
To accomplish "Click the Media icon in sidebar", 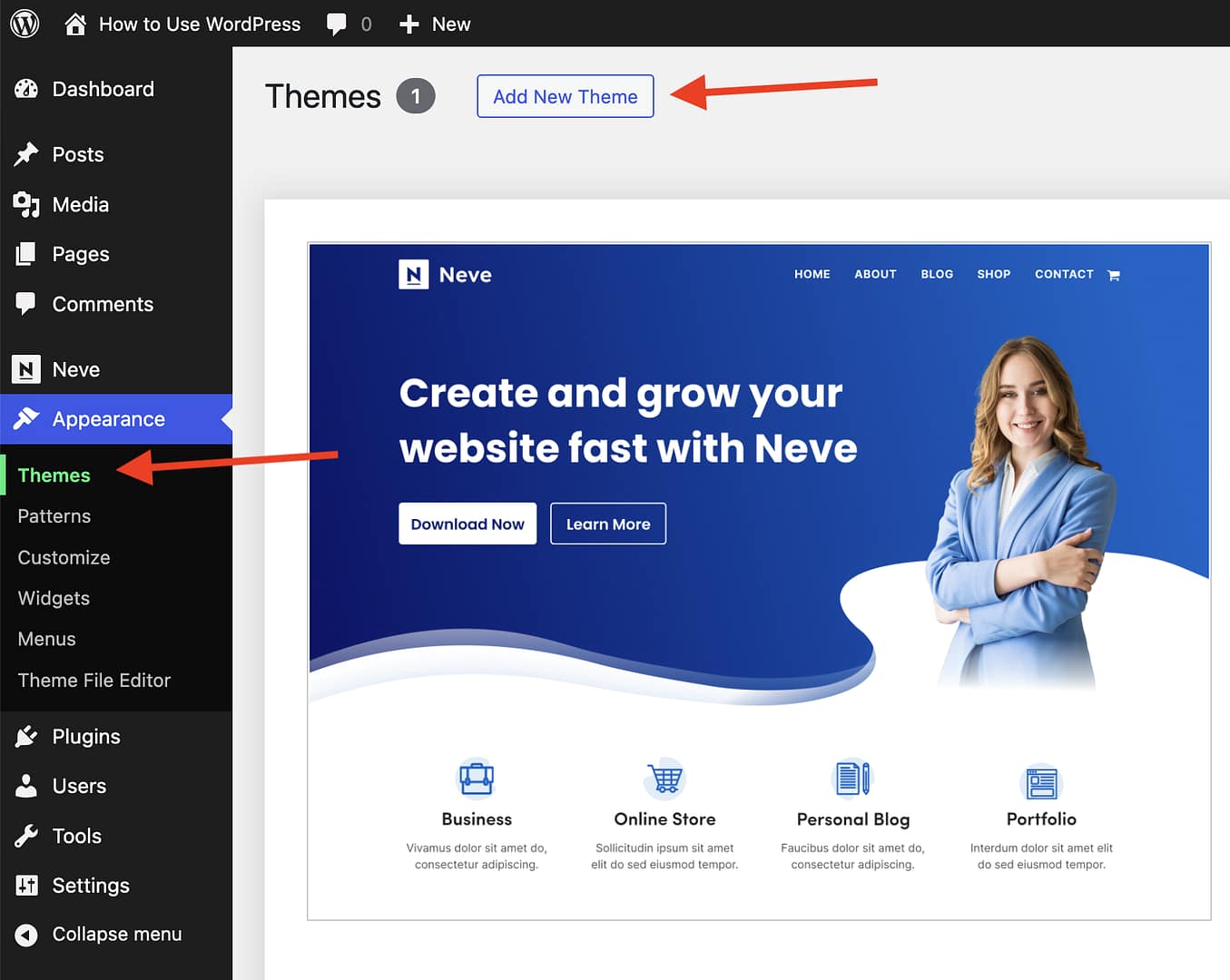I will click(26, 204).
